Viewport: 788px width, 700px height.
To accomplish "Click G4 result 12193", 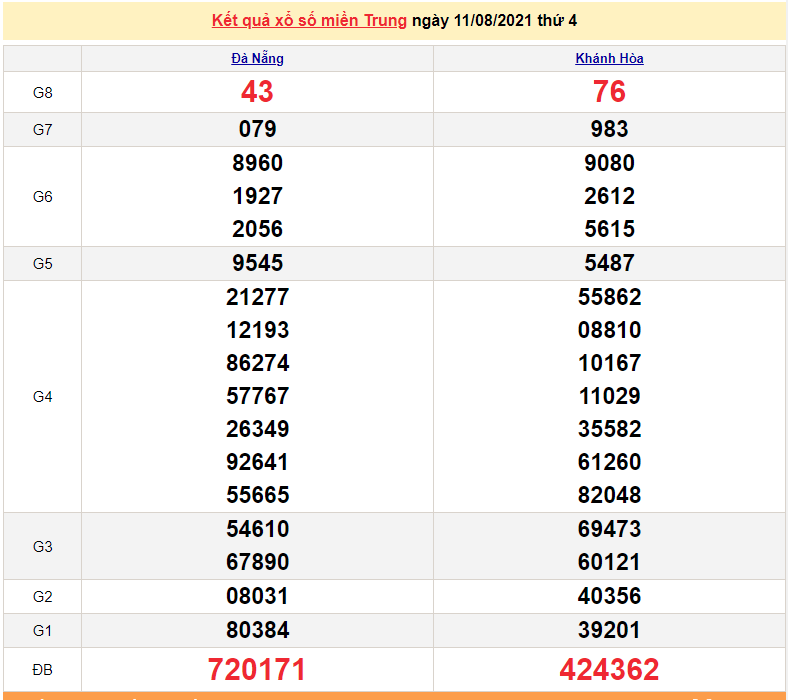I will coord(257,330).
